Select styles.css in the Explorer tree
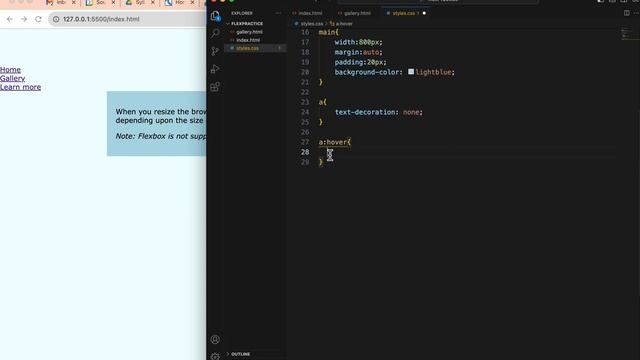This screenshot has height=360, width=640. coord(247,48)
